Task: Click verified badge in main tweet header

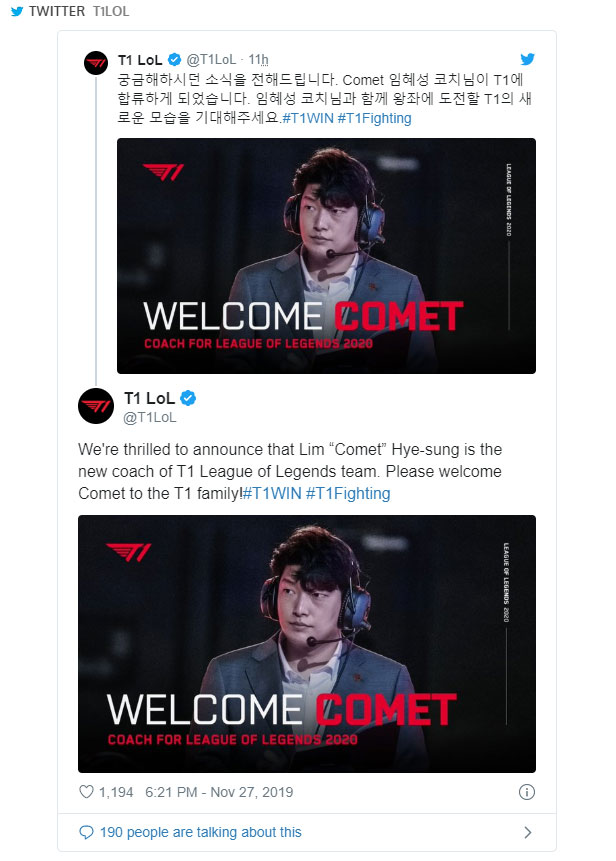Action: click(188, 398)
